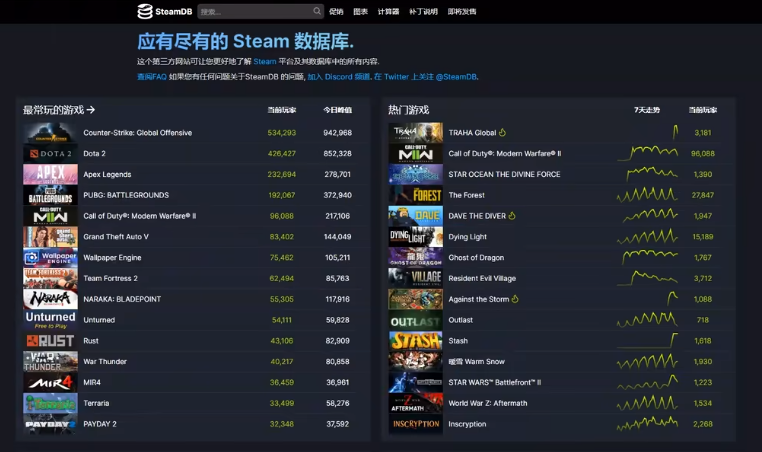Open the Apex Legends title link
Screen dimensions: 762x452
point(107,174)
